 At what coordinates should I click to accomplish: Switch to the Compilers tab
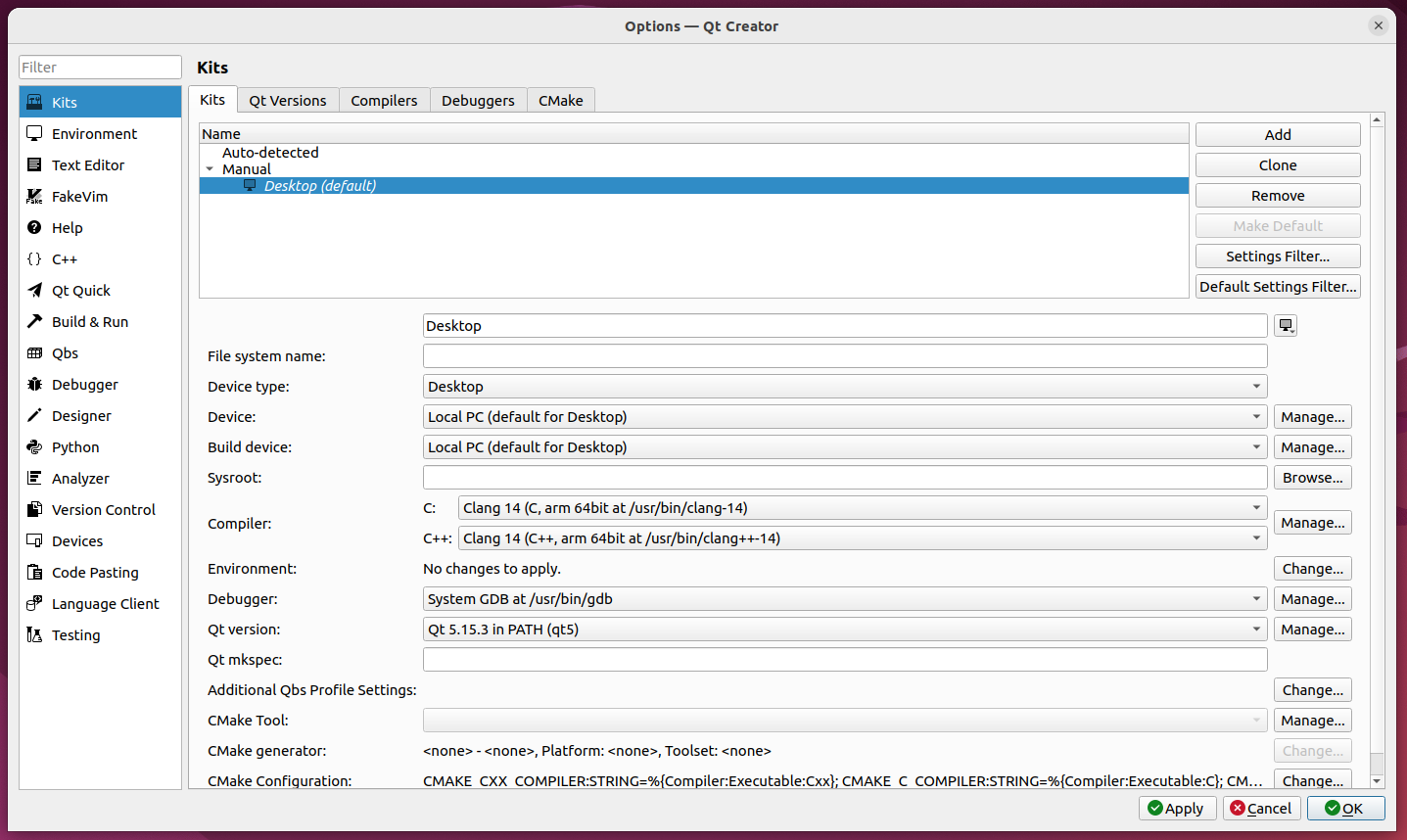pyautogui.click(x=384, y=100)
